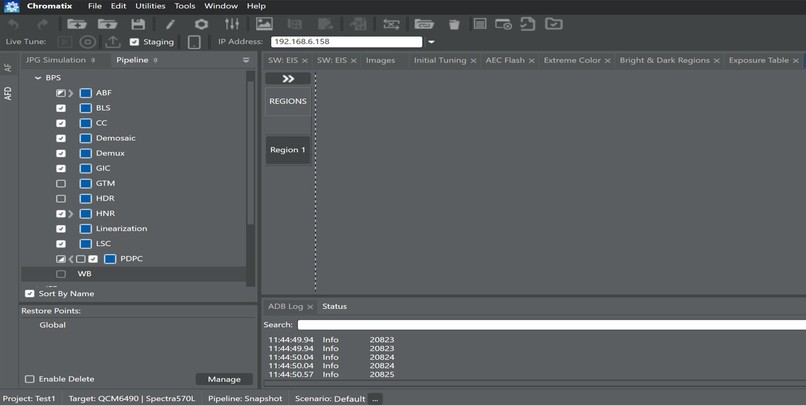
Task: Switch to the Initial Tuning tab
Action: [440, 60]
